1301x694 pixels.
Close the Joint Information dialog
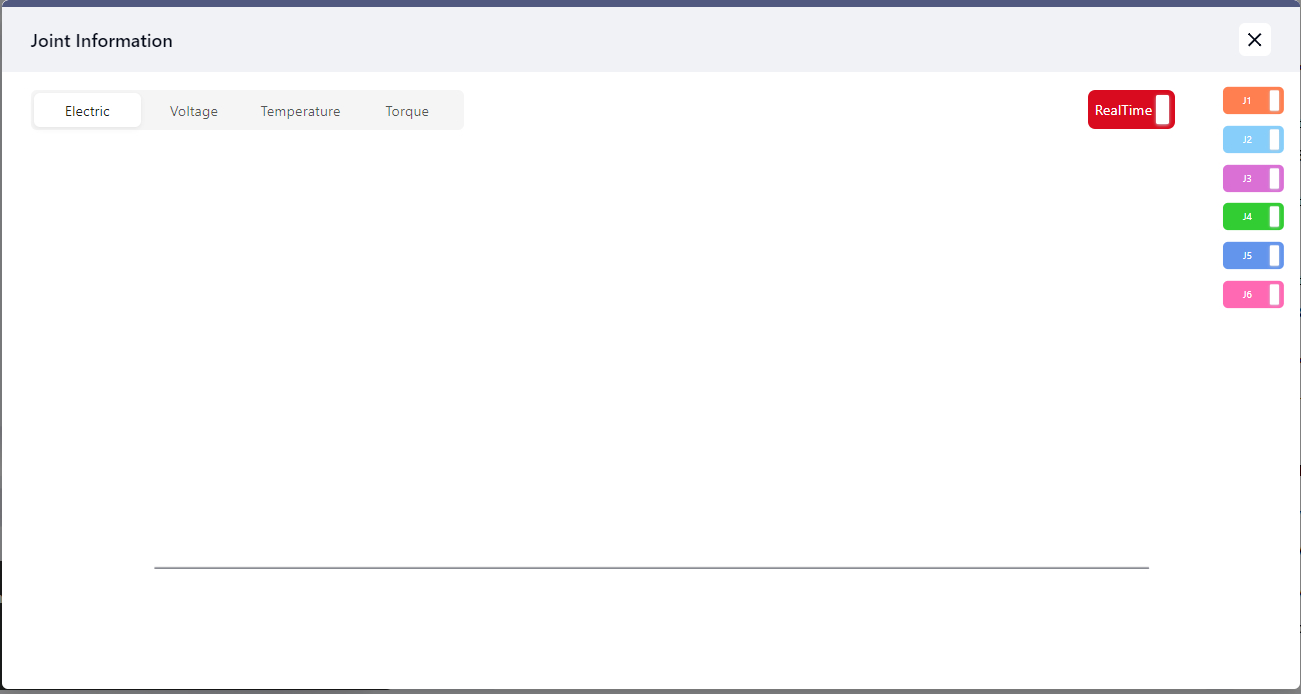pyautogui.click(x=1254, y=40)
